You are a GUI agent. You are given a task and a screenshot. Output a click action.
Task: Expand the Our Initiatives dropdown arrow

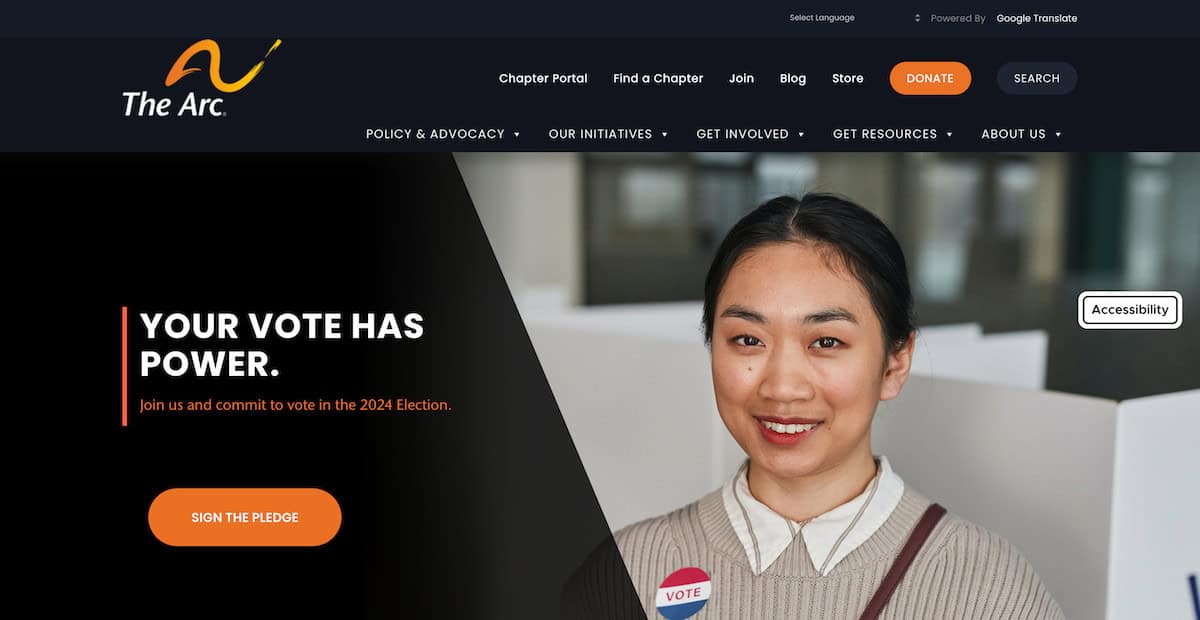664,134
